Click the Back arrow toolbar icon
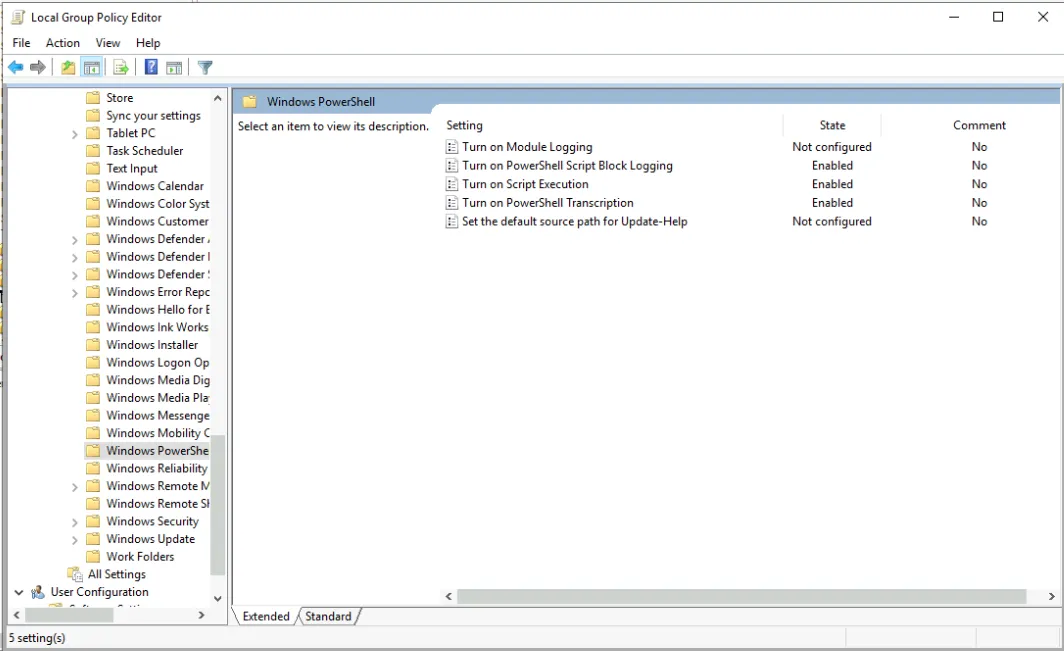The image size is (1064, 651). pyautogui.click(x=15, y=68)
